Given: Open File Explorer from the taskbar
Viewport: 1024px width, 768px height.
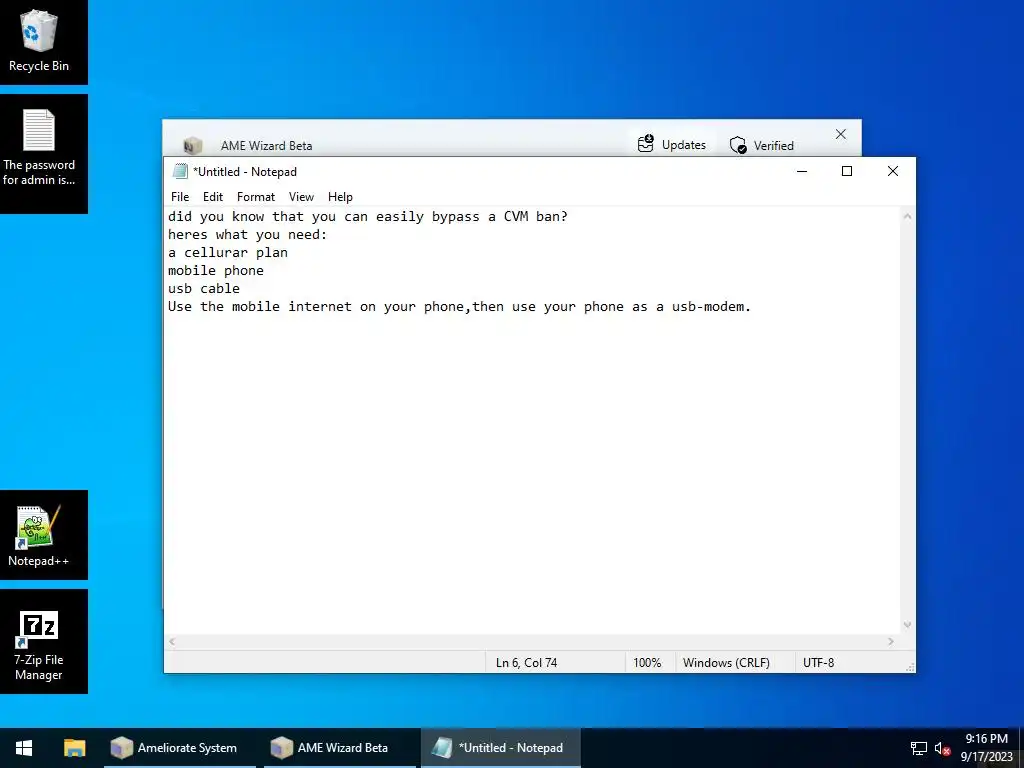Looking at the screenshot, I should click(x=74, y=748).
